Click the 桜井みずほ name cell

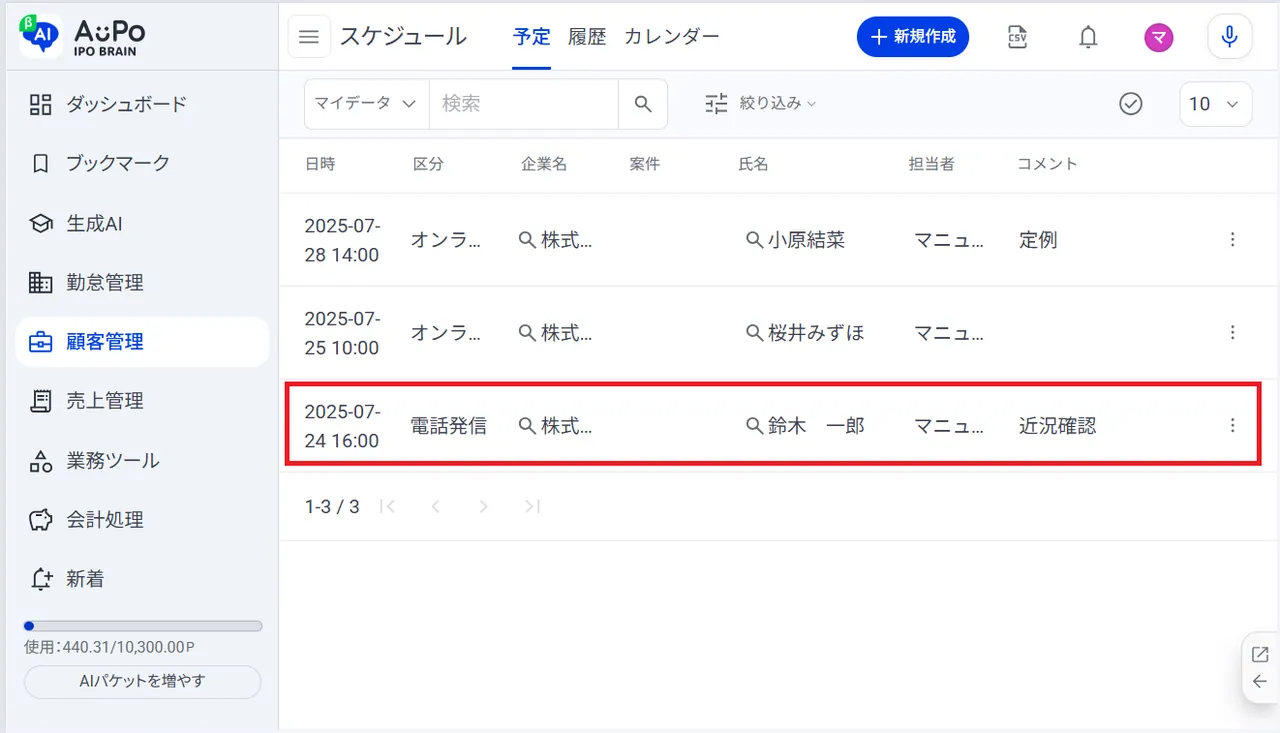coord(816,333)
